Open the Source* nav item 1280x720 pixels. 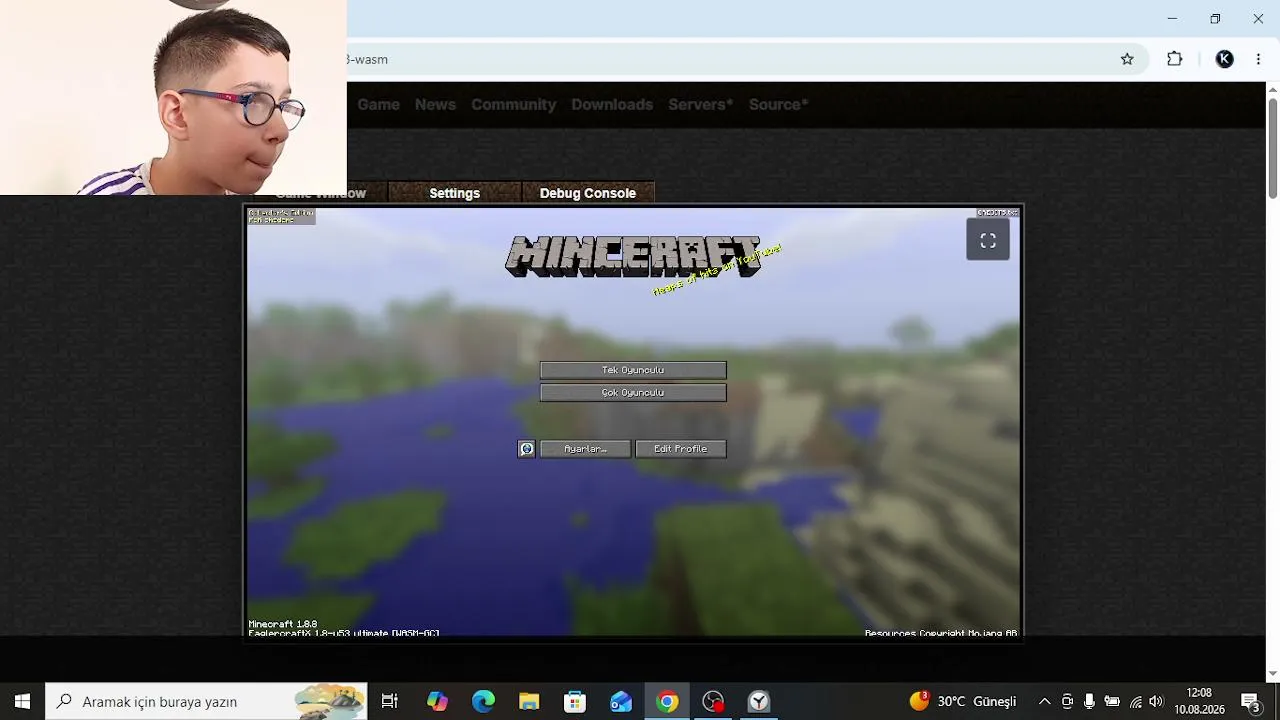[778, 104]
